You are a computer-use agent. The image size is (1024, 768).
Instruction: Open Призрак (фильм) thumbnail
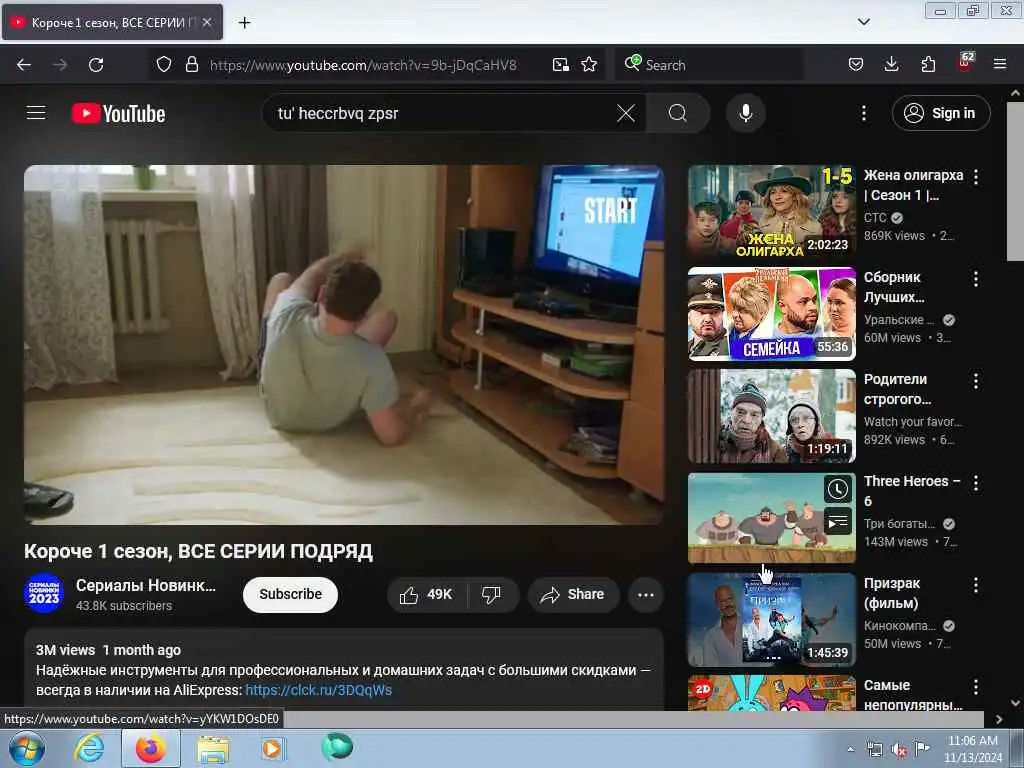click(771, 620)
